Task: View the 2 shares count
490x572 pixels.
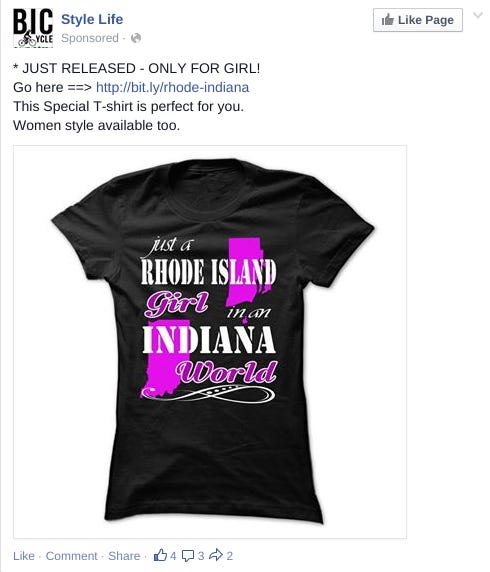Action: [x=229, y=556]
